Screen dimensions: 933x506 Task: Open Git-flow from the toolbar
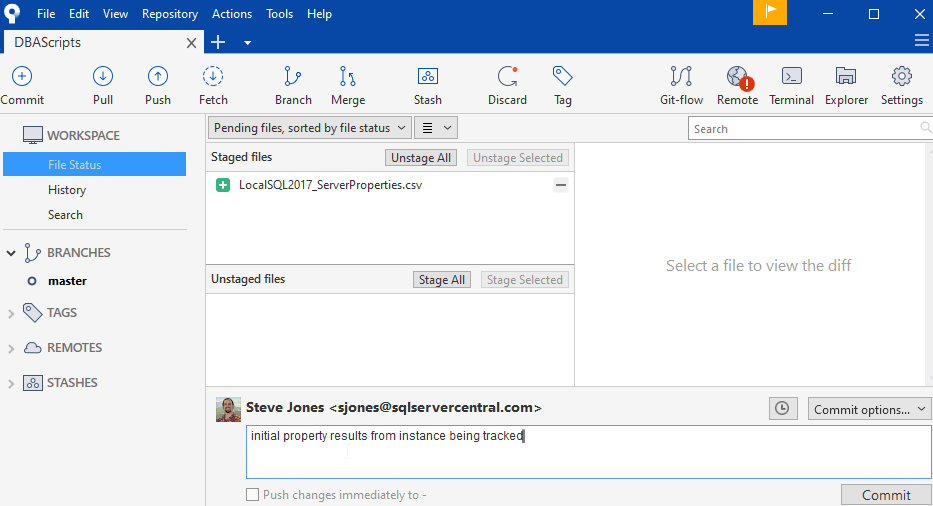pos(681,77)
